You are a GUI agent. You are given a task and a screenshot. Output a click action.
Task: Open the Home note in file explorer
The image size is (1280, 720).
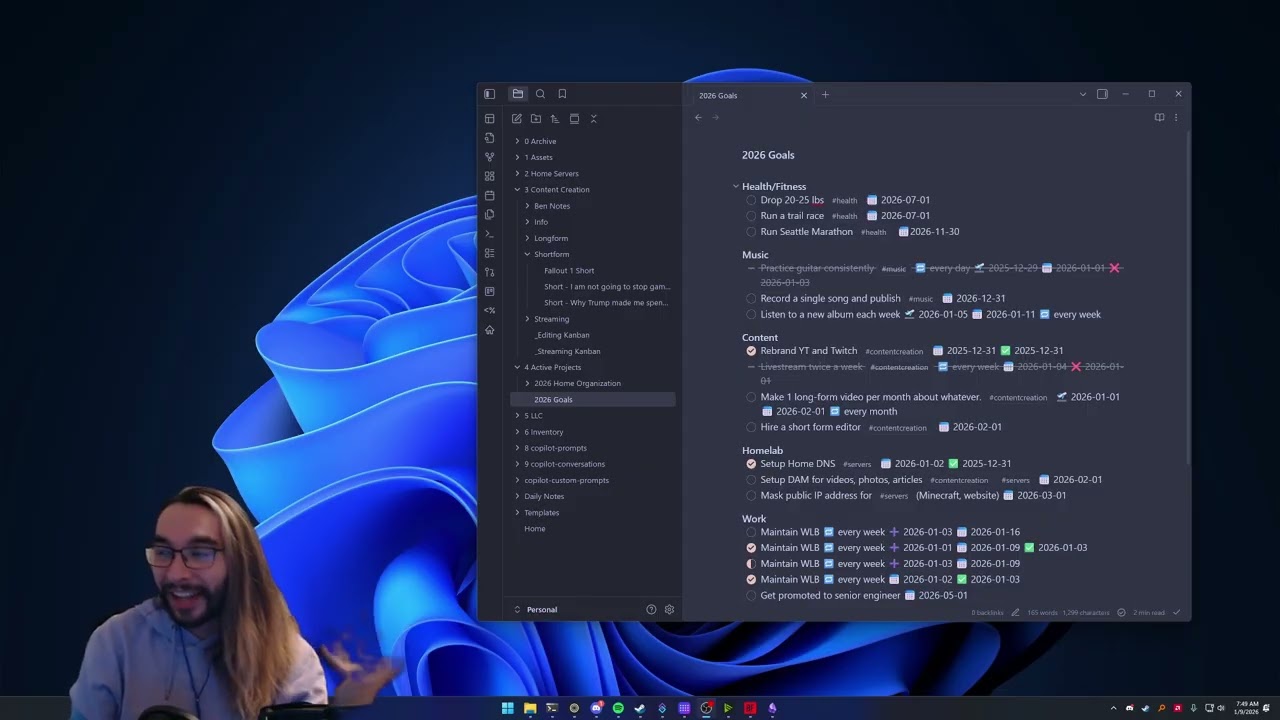point(535,529)
